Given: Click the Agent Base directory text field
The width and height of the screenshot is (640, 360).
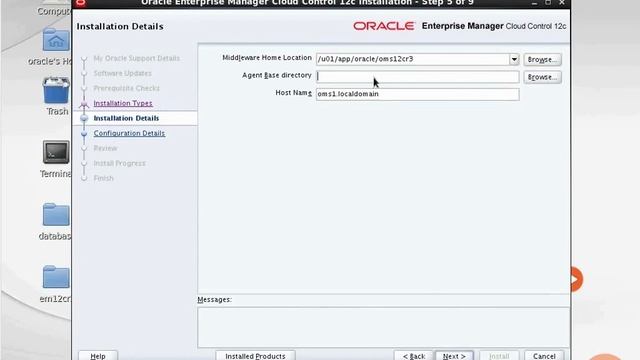Looking at the screenshot, I should [x=418, y=77].
